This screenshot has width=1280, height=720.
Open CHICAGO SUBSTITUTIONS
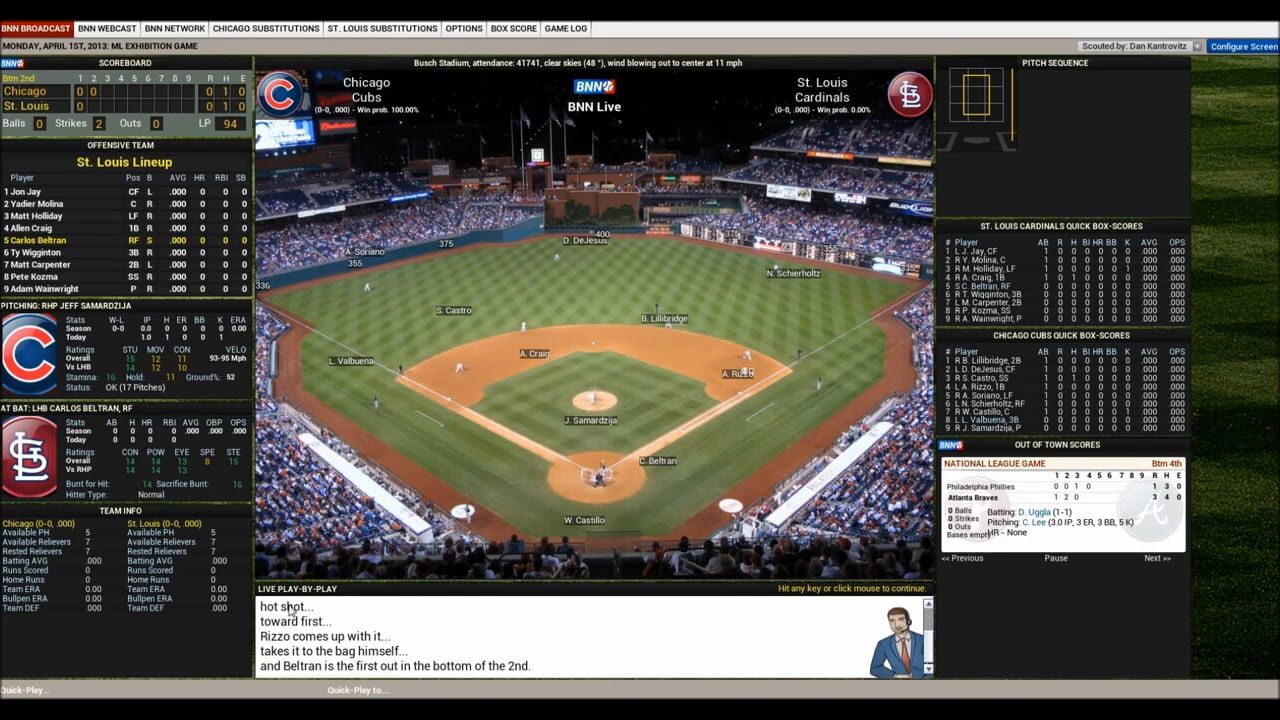[266, 28]
